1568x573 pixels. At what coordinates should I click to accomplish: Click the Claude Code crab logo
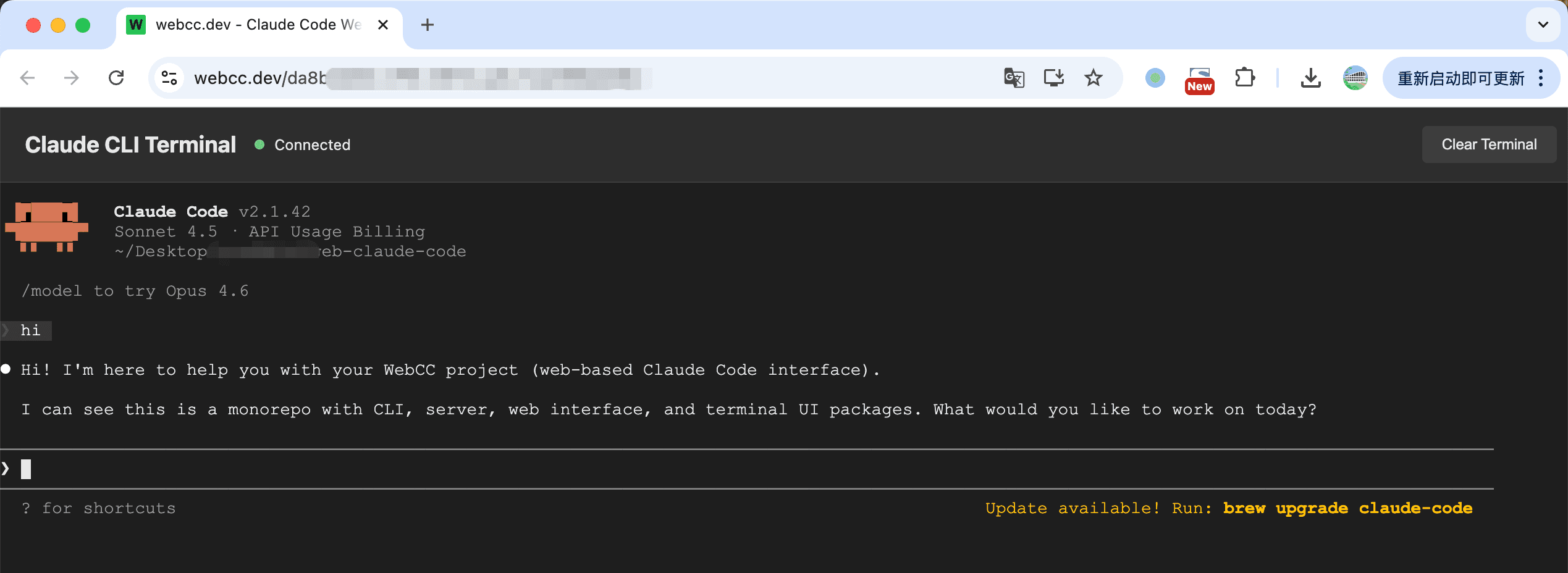tap(47, 227)
